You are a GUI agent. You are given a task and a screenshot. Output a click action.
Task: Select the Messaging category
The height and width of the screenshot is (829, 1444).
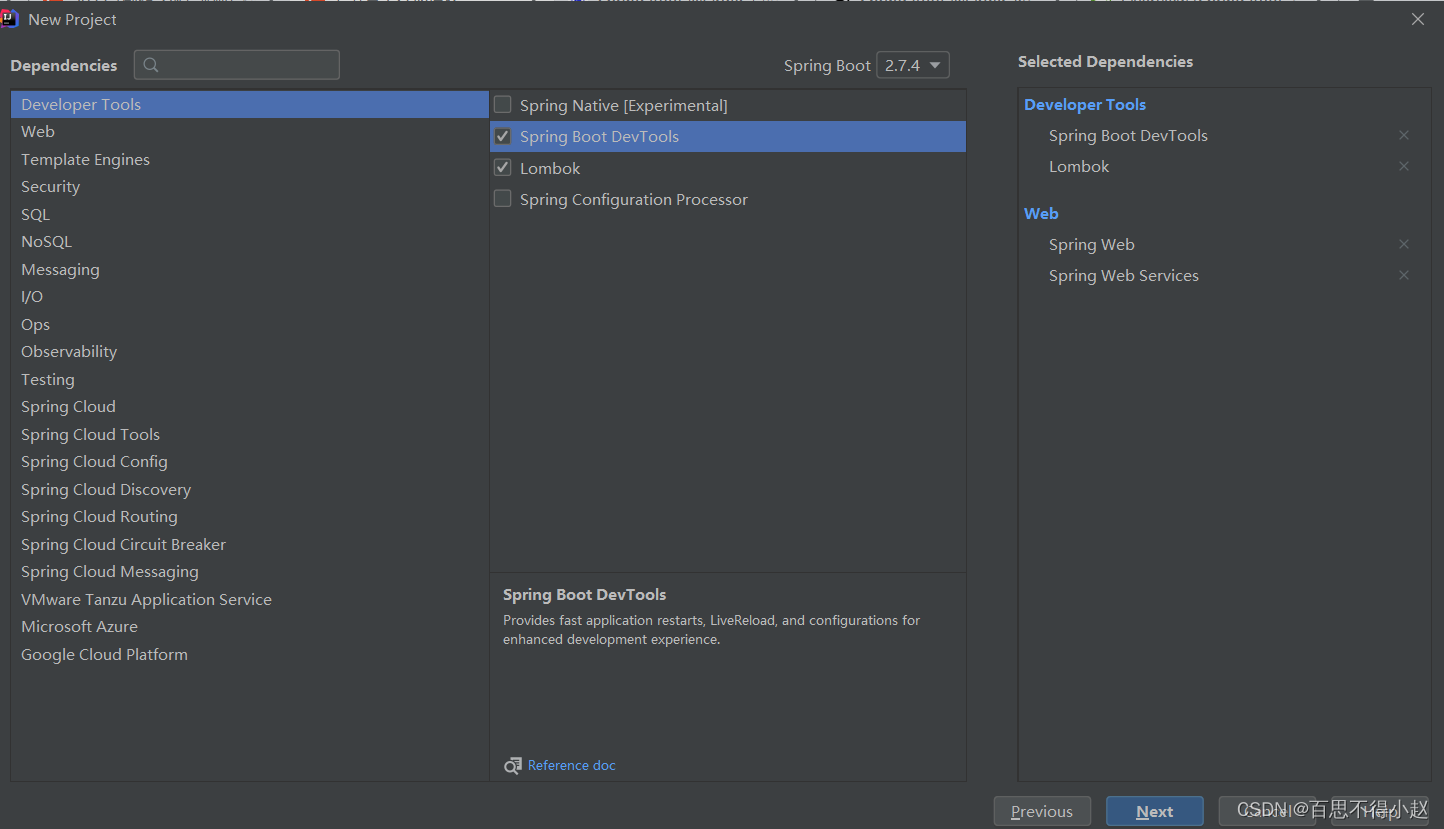(249, 269)
